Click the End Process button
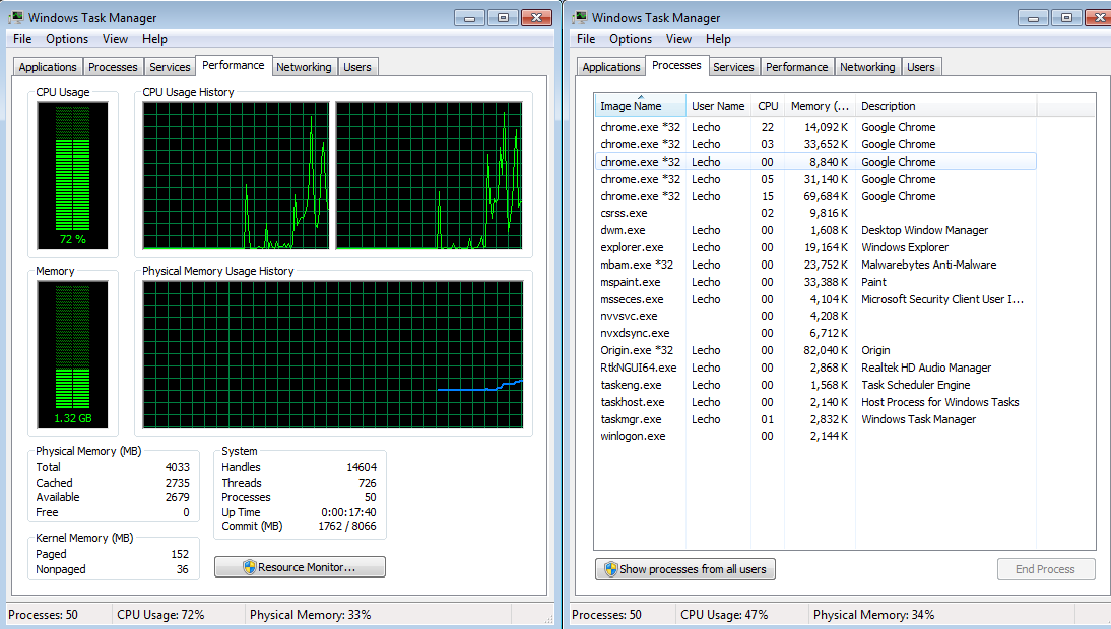Screen dimensions: 1111x629 tap(1046, 569)
